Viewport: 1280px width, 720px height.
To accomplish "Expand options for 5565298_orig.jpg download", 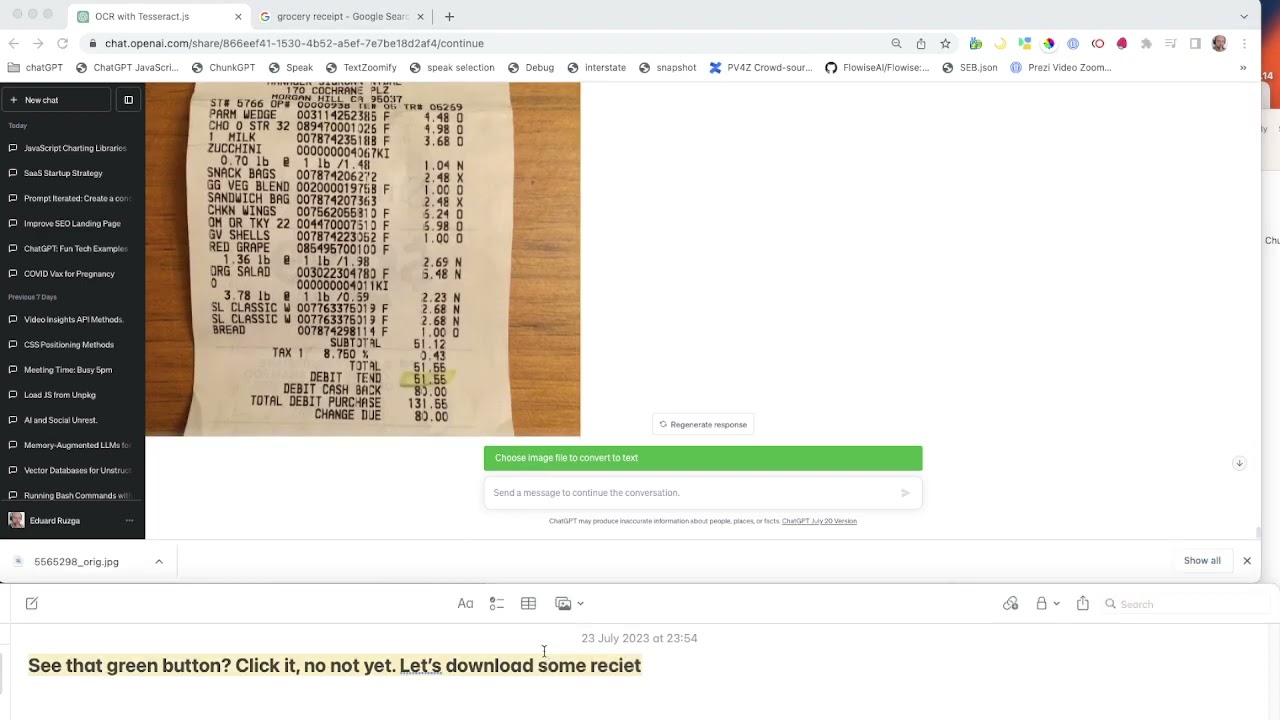I will [x=158, y=562].
